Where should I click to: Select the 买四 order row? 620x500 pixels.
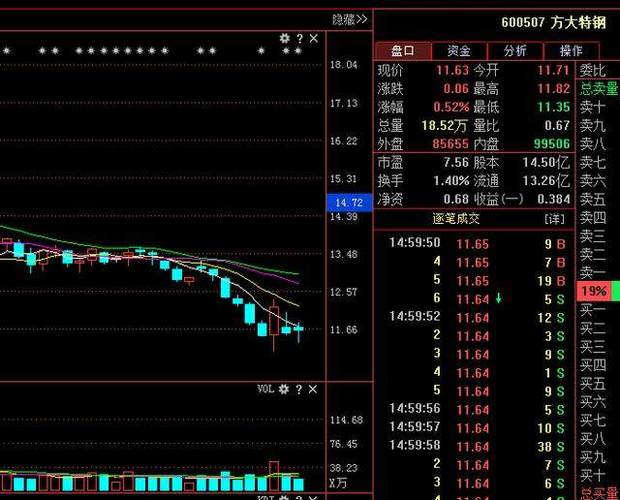pos(593,365)
